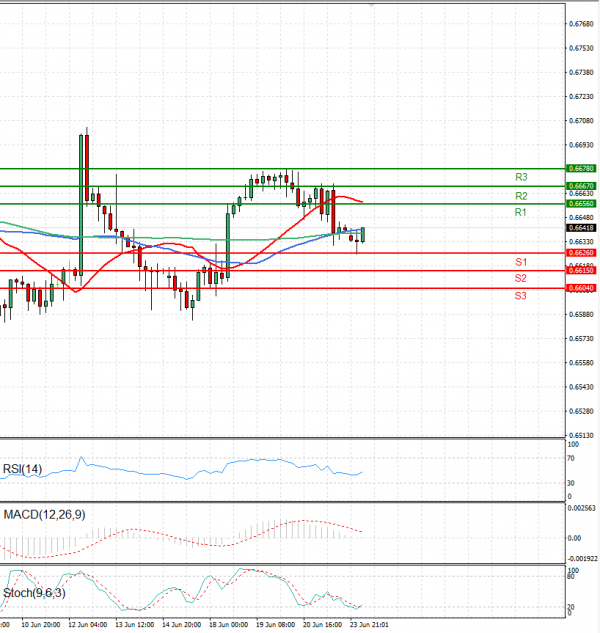Click the 0.67680 price axis value
The image size is (600, 633).
(x=581, y=24)
